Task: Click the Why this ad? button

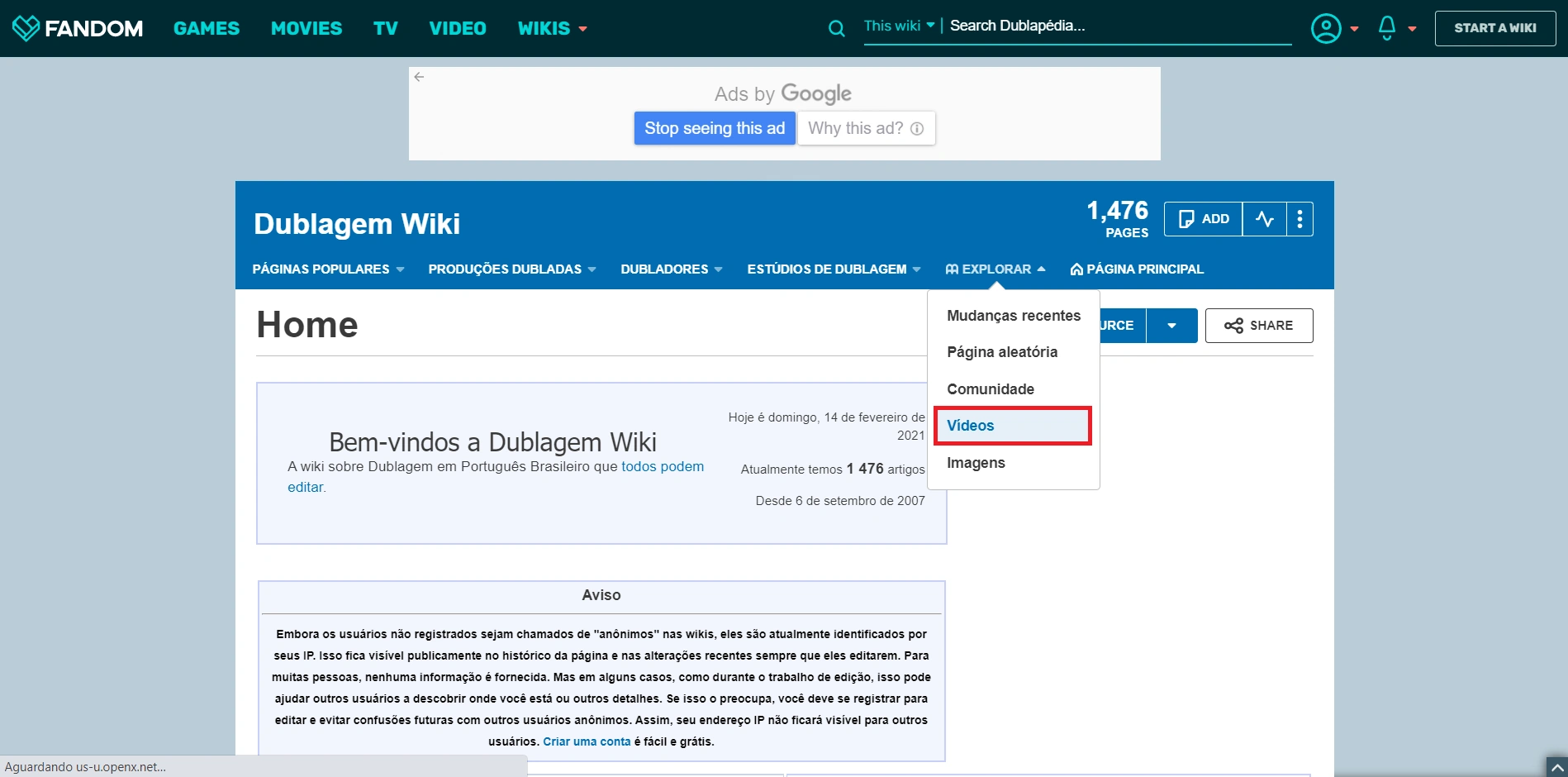Action: [866, 128]
